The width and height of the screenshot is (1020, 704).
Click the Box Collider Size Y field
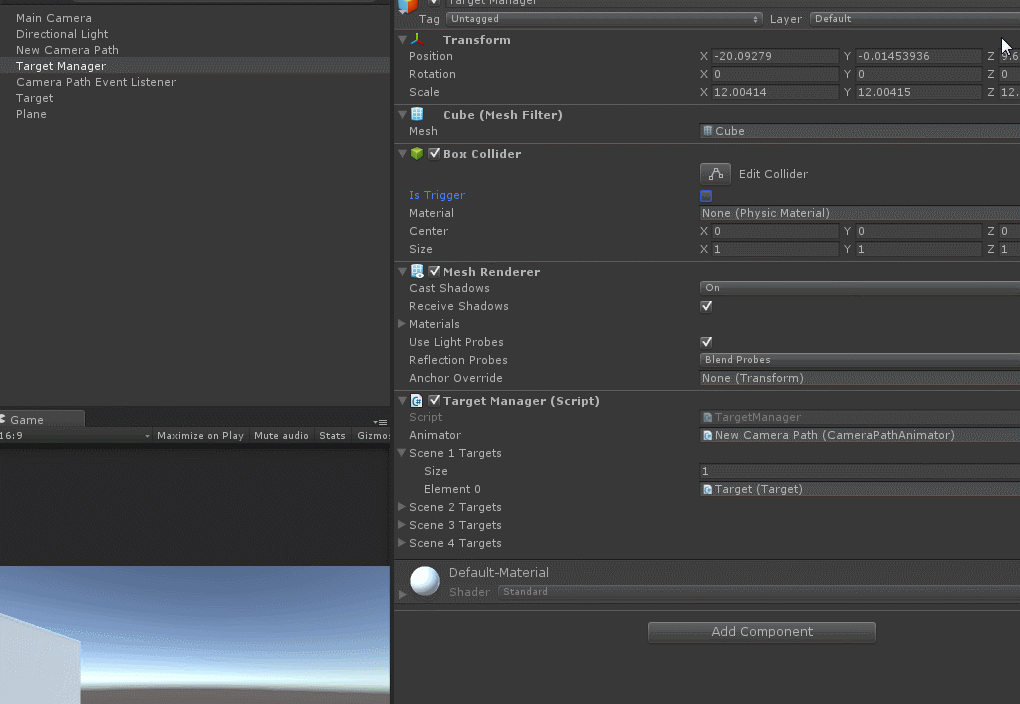coord(919,249)
